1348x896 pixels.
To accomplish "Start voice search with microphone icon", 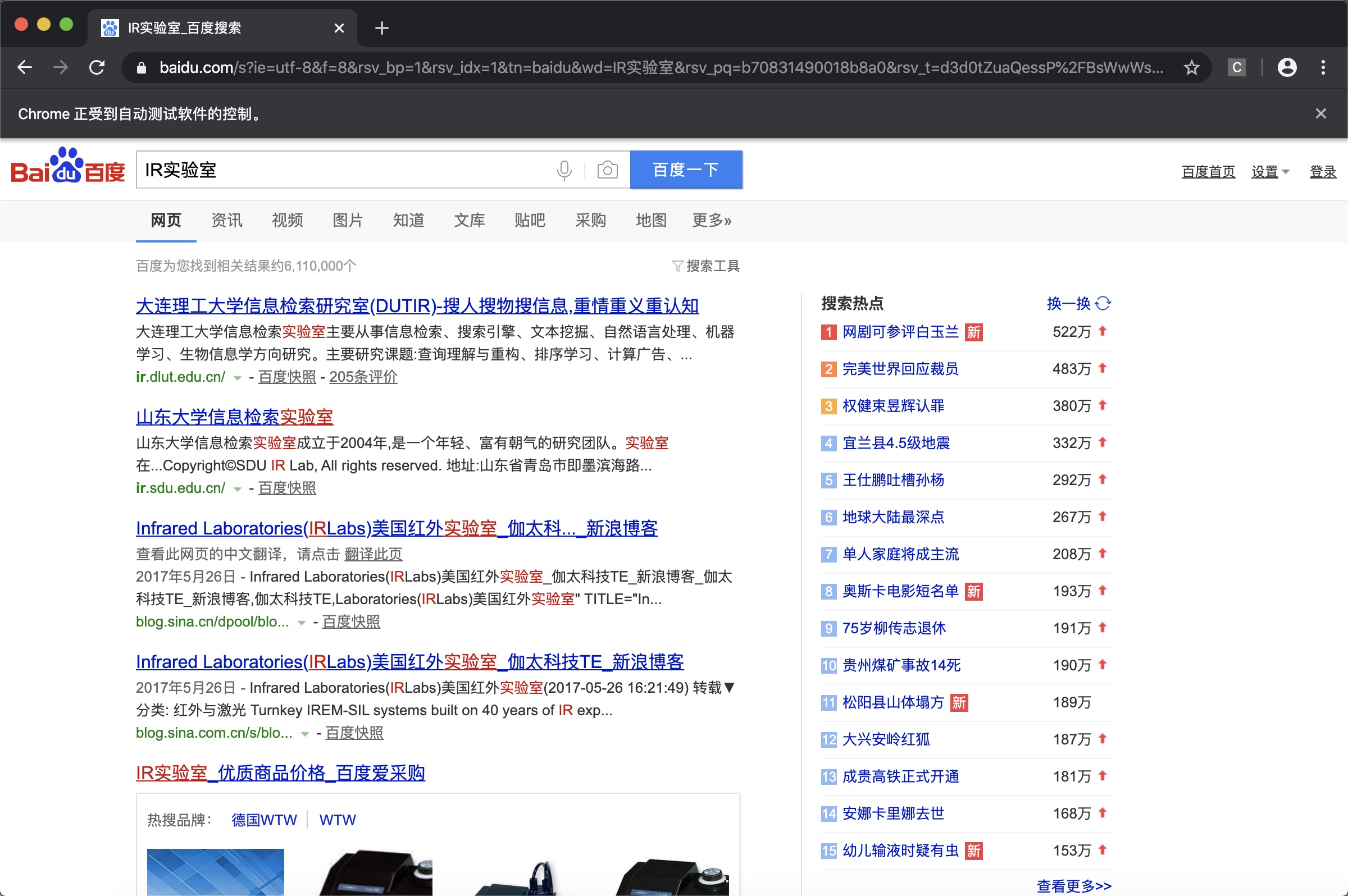I will pos(564,170).
